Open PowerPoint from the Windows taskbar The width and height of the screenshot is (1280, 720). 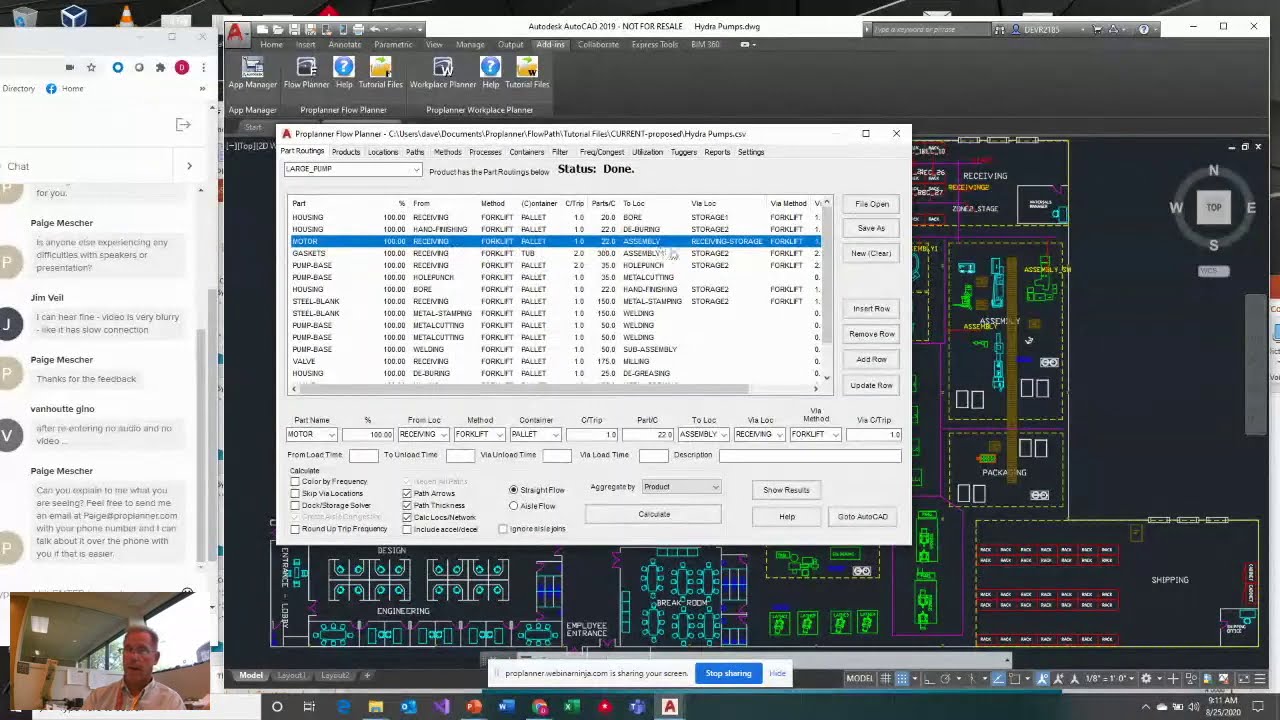(x=473, y=707)
